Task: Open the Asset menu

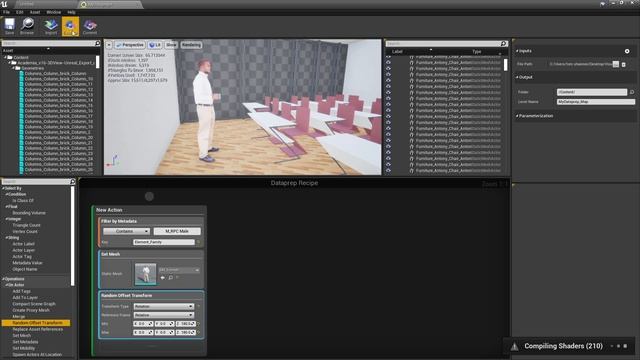Action: click(x=35, y=12)
